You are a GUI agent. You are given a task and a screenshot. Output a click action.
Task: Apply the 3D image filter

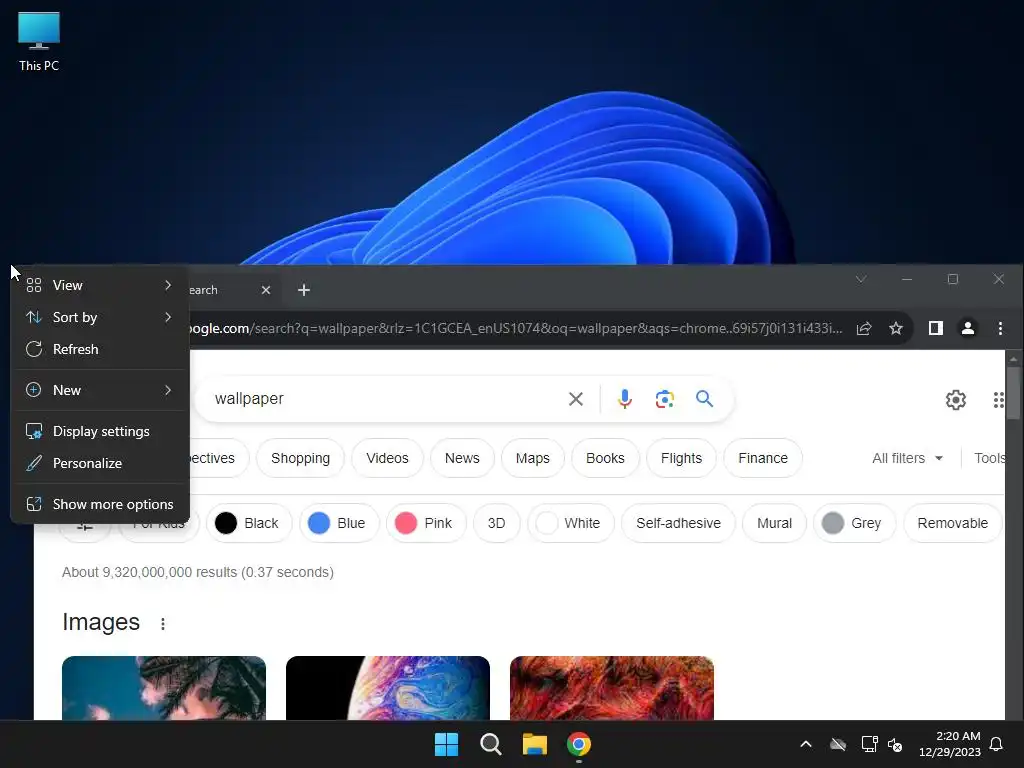496,523
